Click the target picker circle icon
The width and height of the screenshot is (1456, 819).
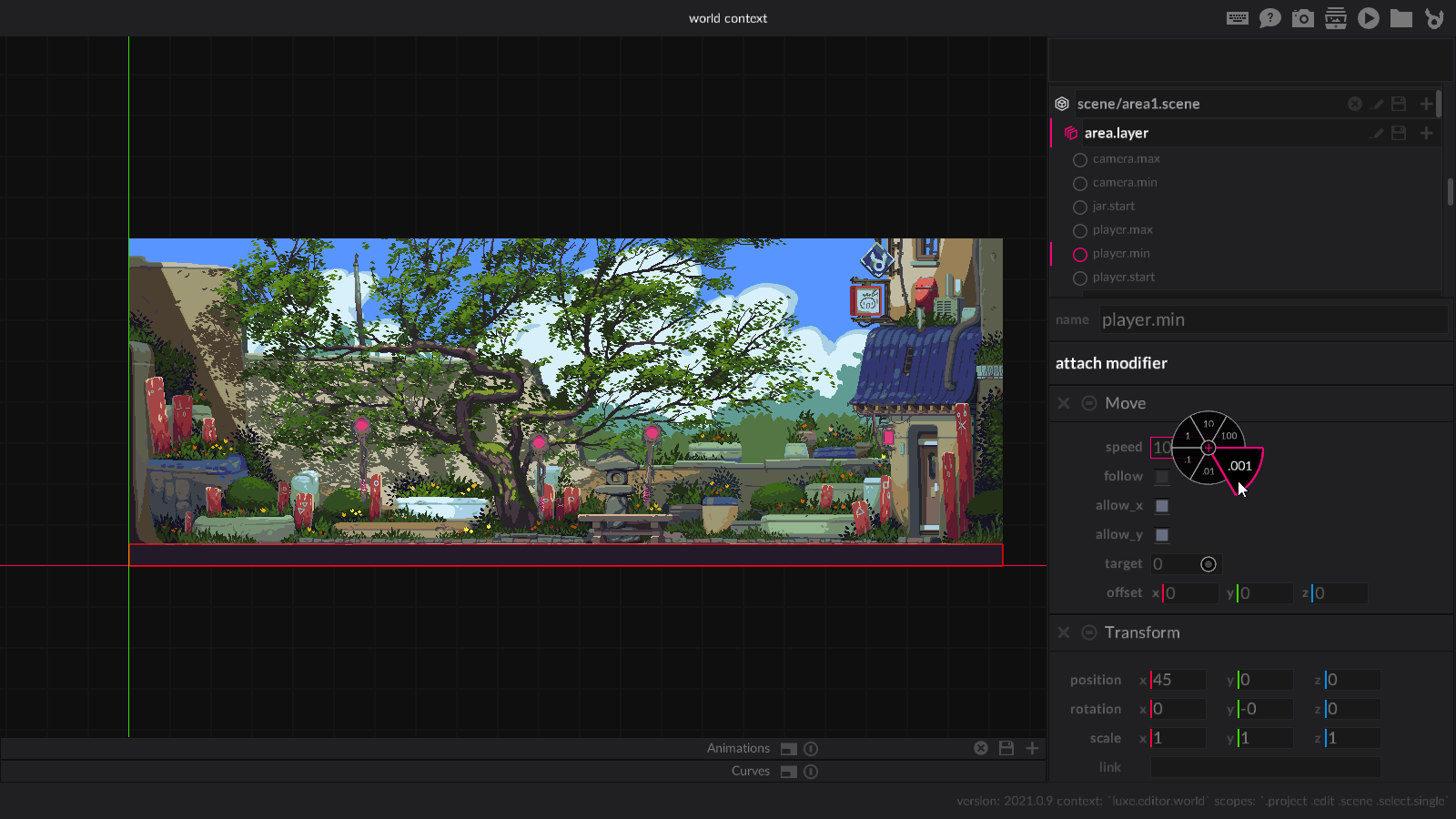(x=1208, y=564)
